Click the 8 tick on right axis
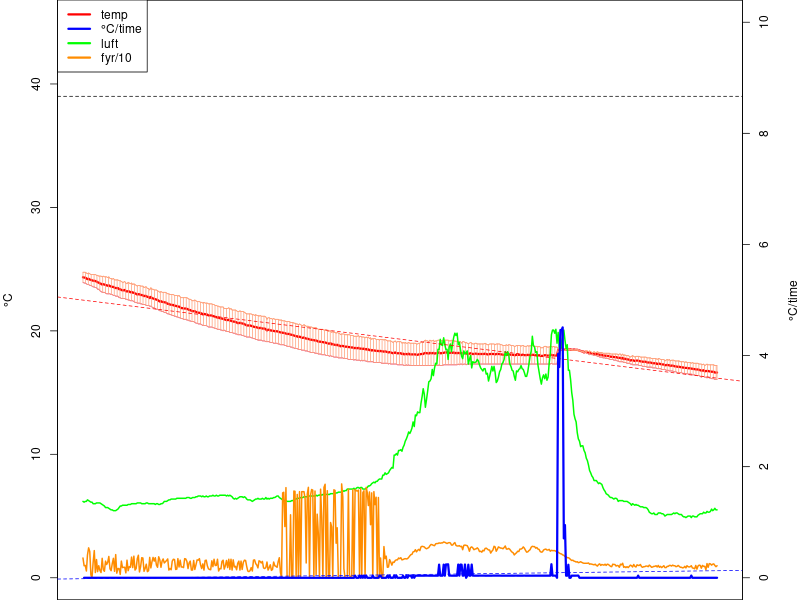Image resolution: width=800 pixels, height=600 pixels. point(763,134)
